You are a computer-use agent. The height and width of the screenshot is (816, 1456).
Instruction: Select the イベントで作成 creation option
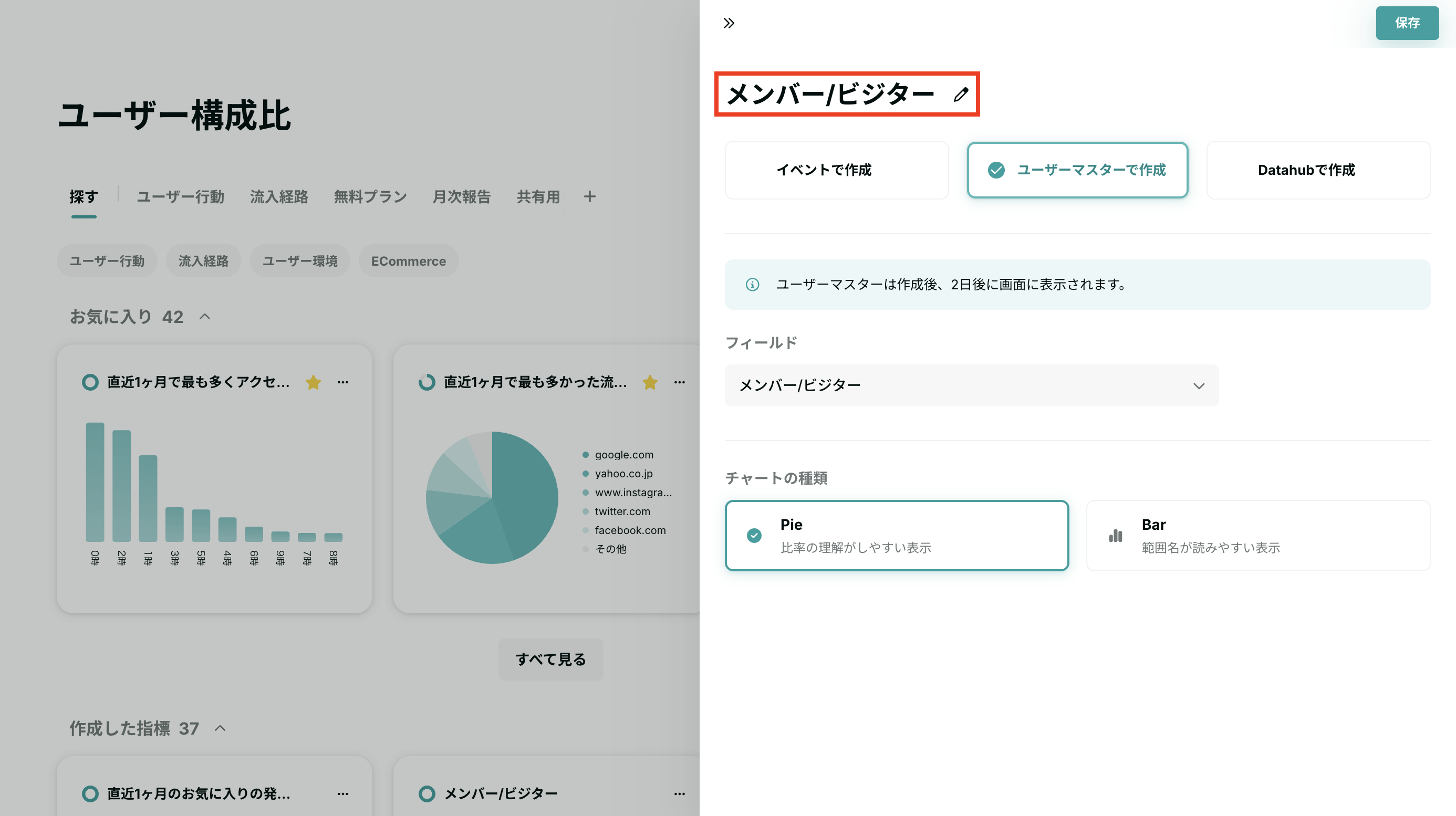pos(837,170)
